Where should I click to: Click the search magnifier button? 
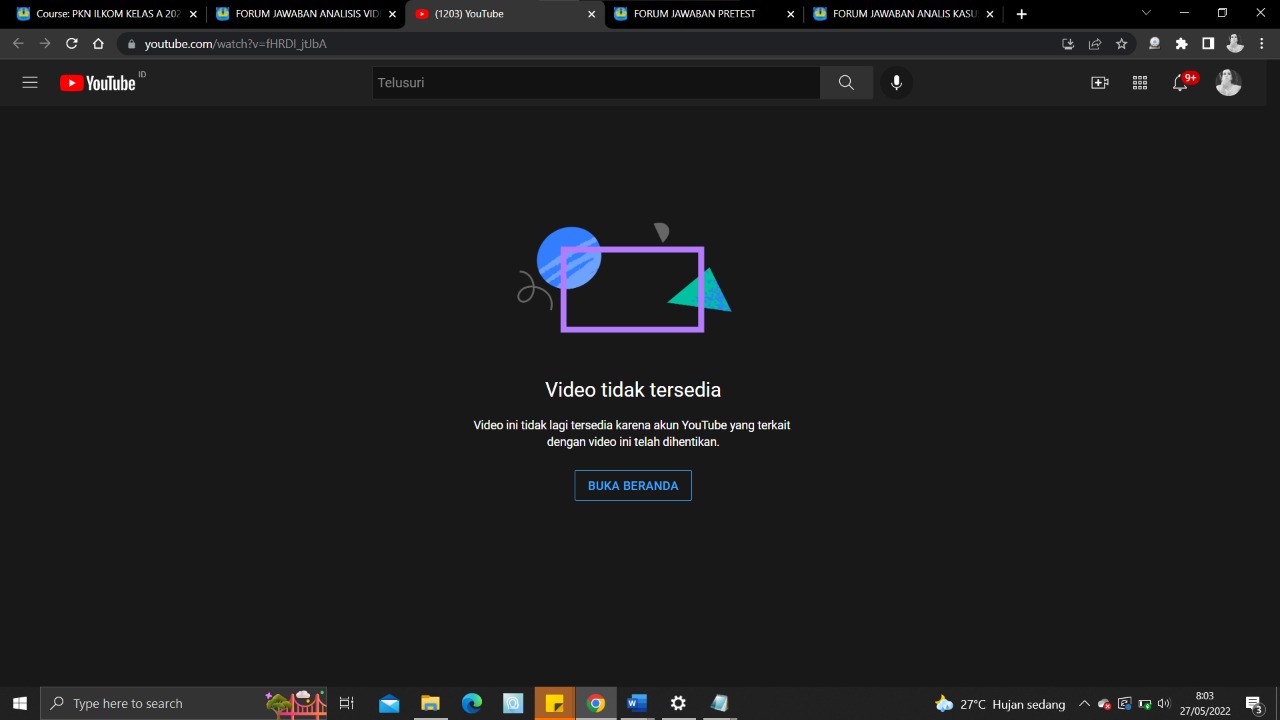pyautogui.click(x=846, y=83)
